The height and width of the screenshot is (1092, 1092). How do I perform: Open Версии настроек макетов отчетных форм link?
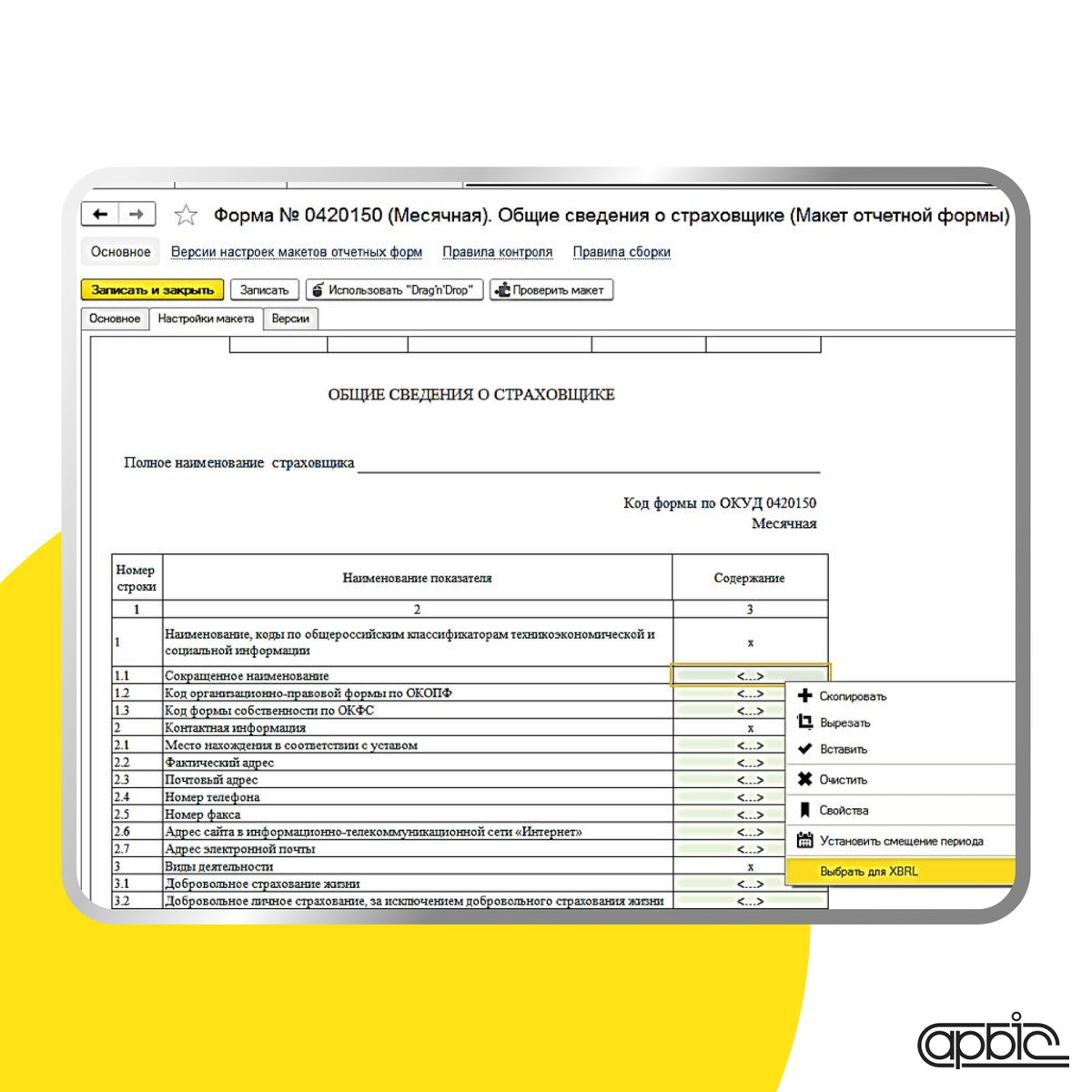pos(297,252)
